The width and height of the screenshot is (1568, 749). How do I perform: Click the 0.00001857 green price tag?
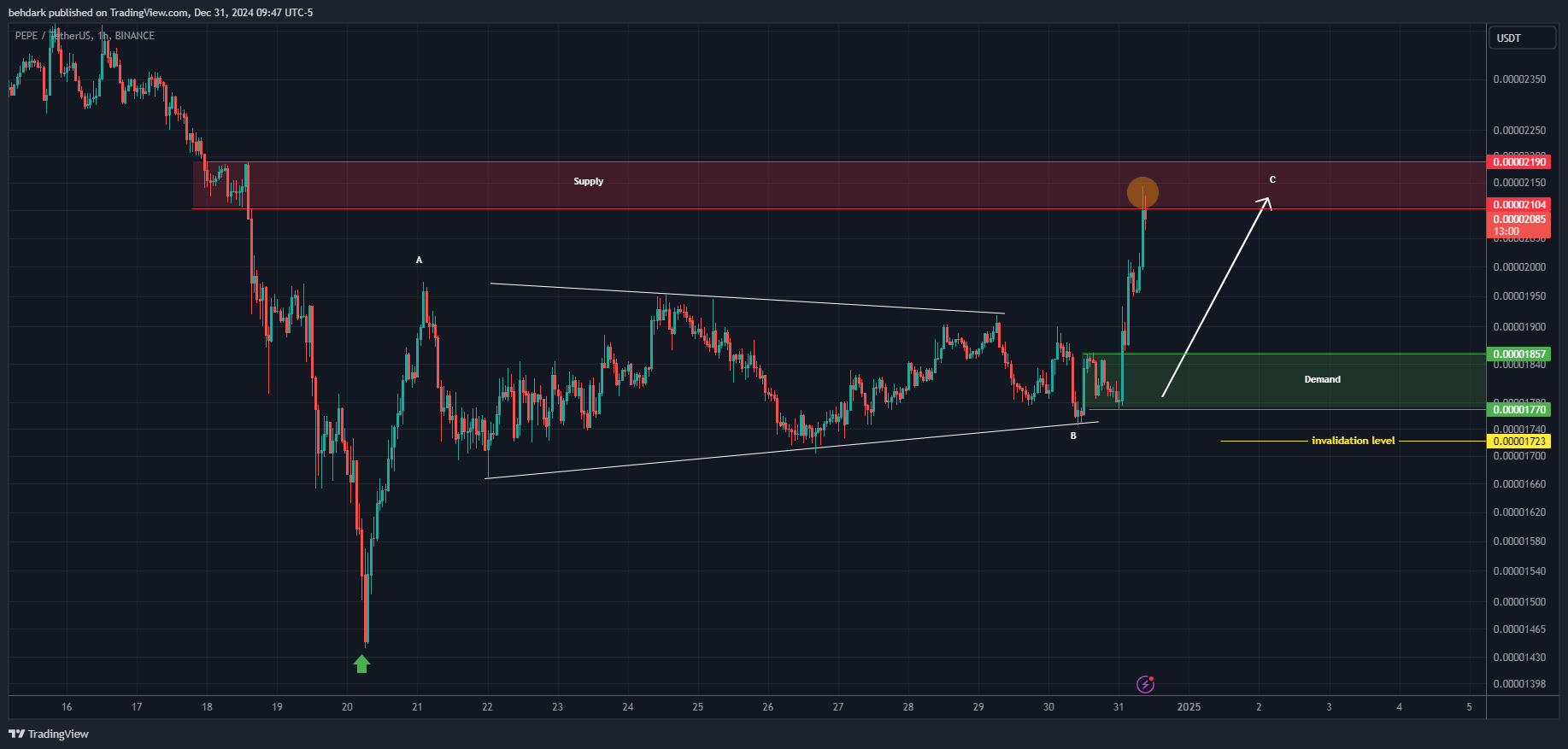click(x=1518, y=354)
